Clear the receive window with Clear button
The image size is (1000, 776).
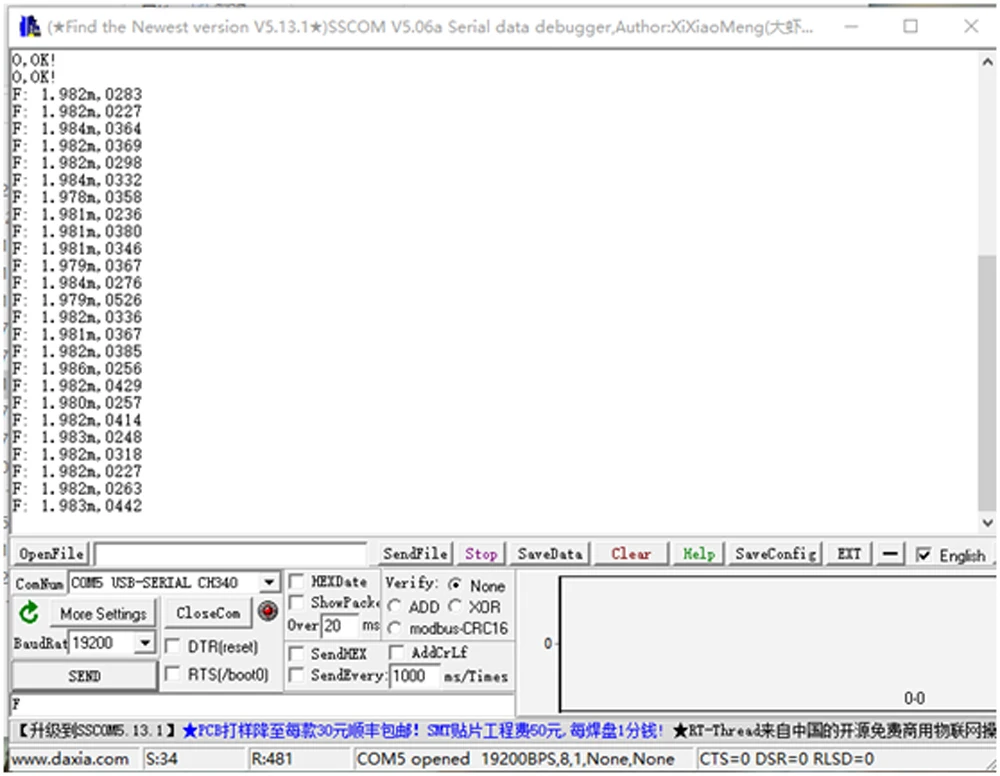pyautogui.click(x=631, y=553)
